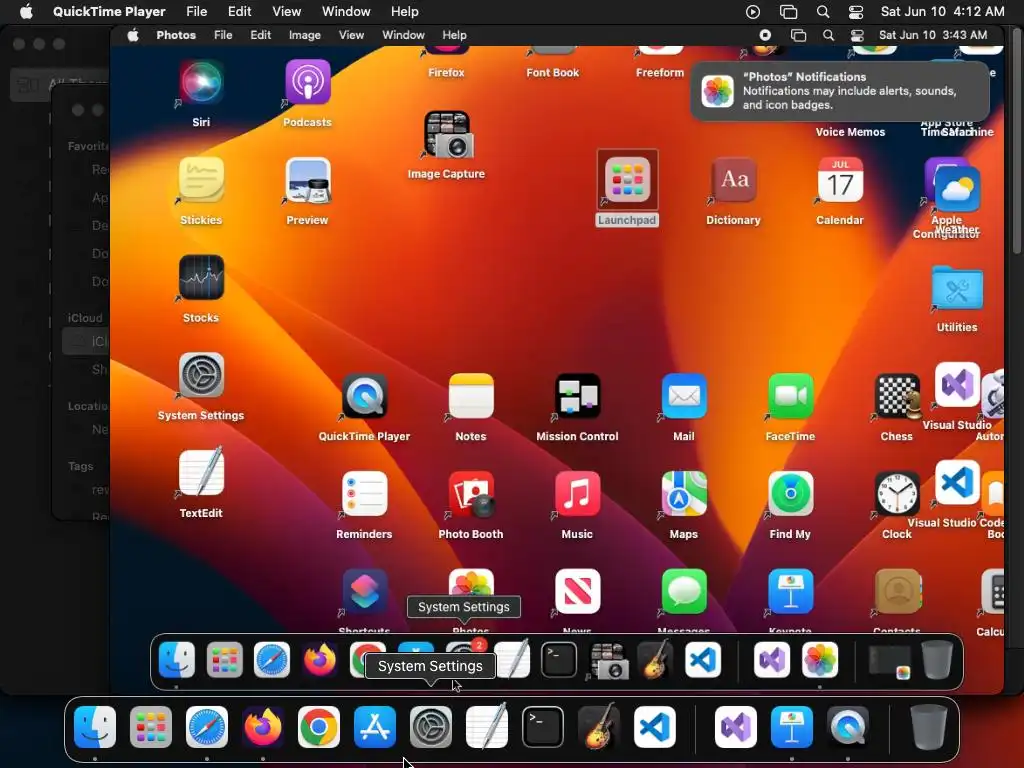Open the Contacts desktop icon

[x=897, y=592]
